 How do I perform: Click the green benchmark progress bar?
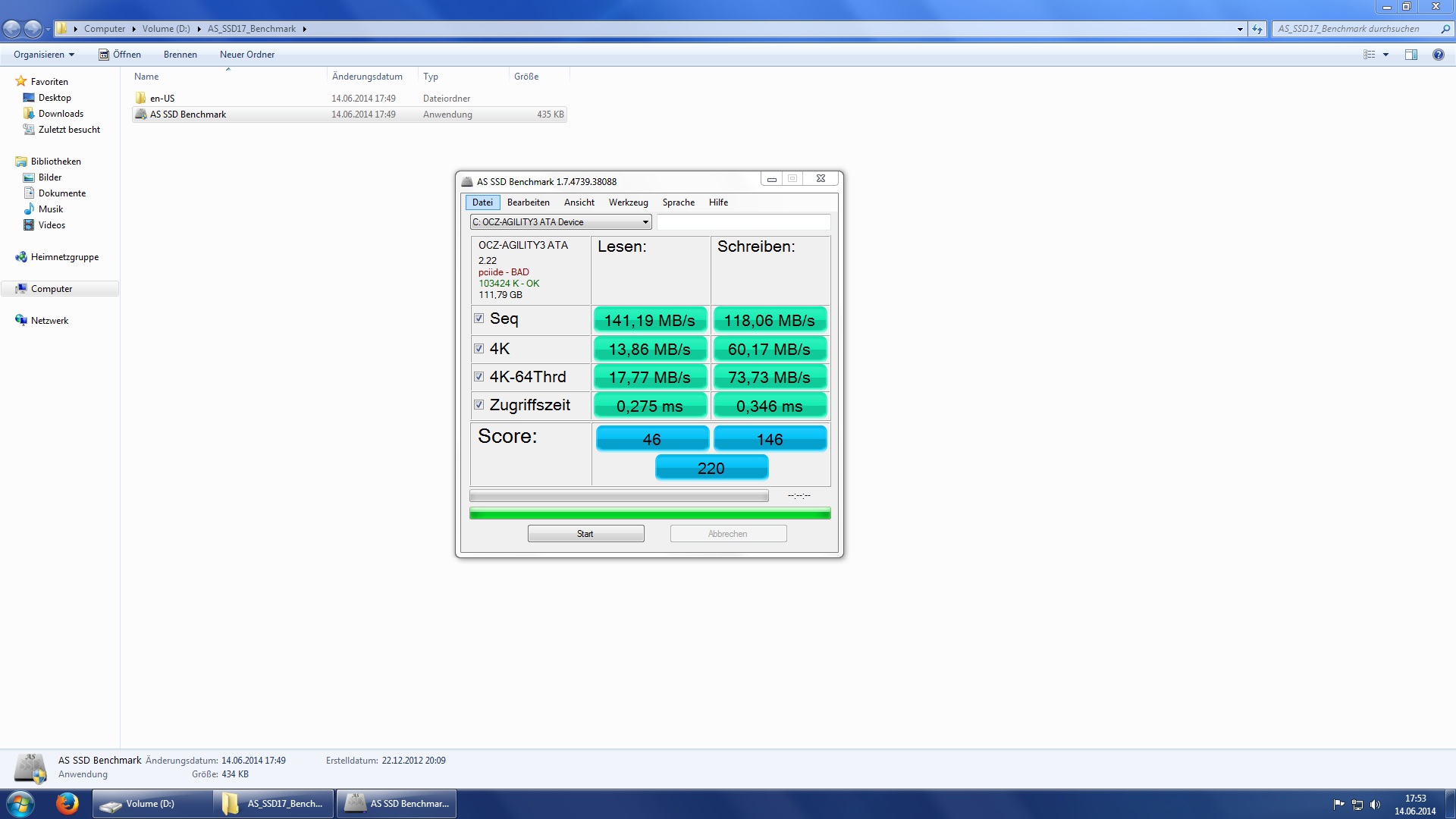coord(650,513)
